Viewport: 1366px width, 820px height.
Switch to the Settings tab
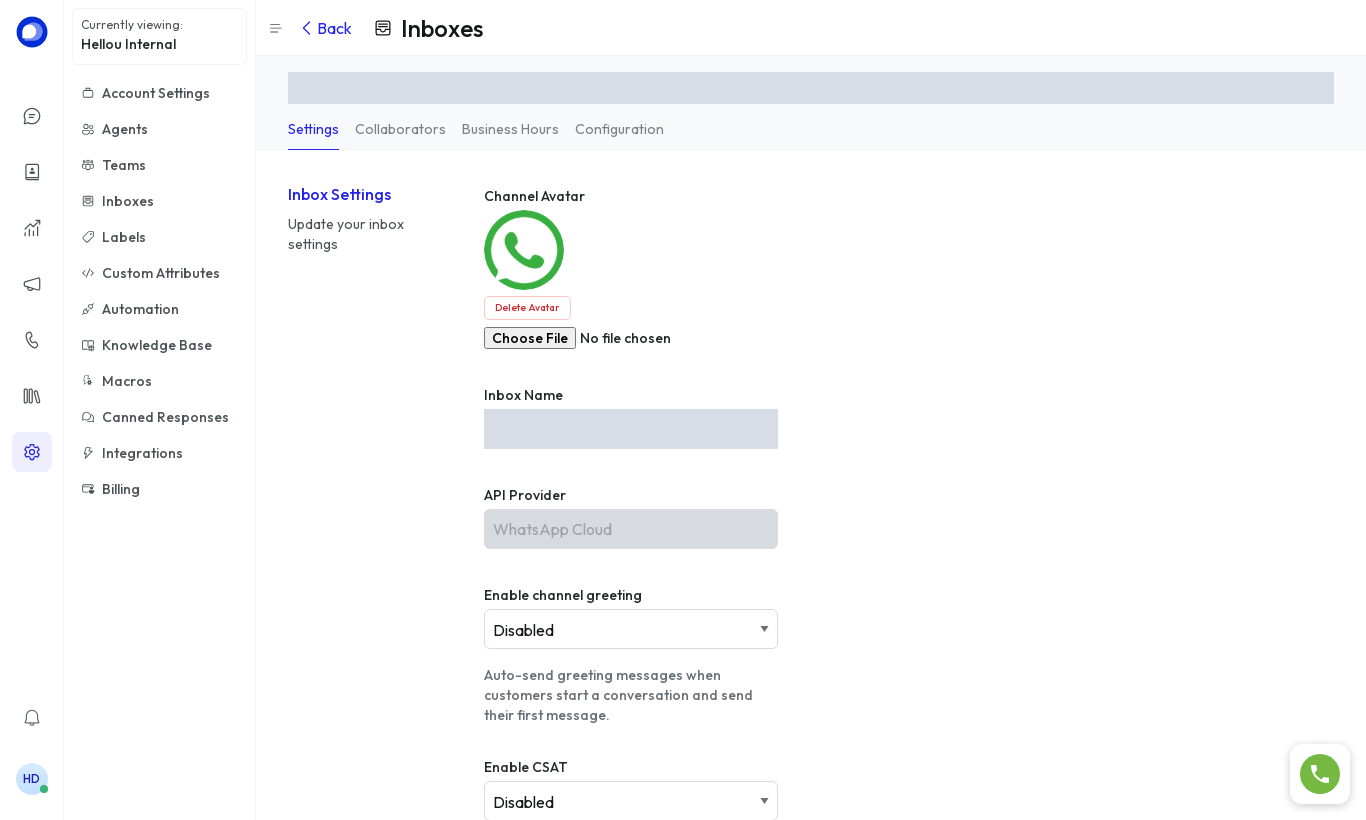[x=313, y=130]
